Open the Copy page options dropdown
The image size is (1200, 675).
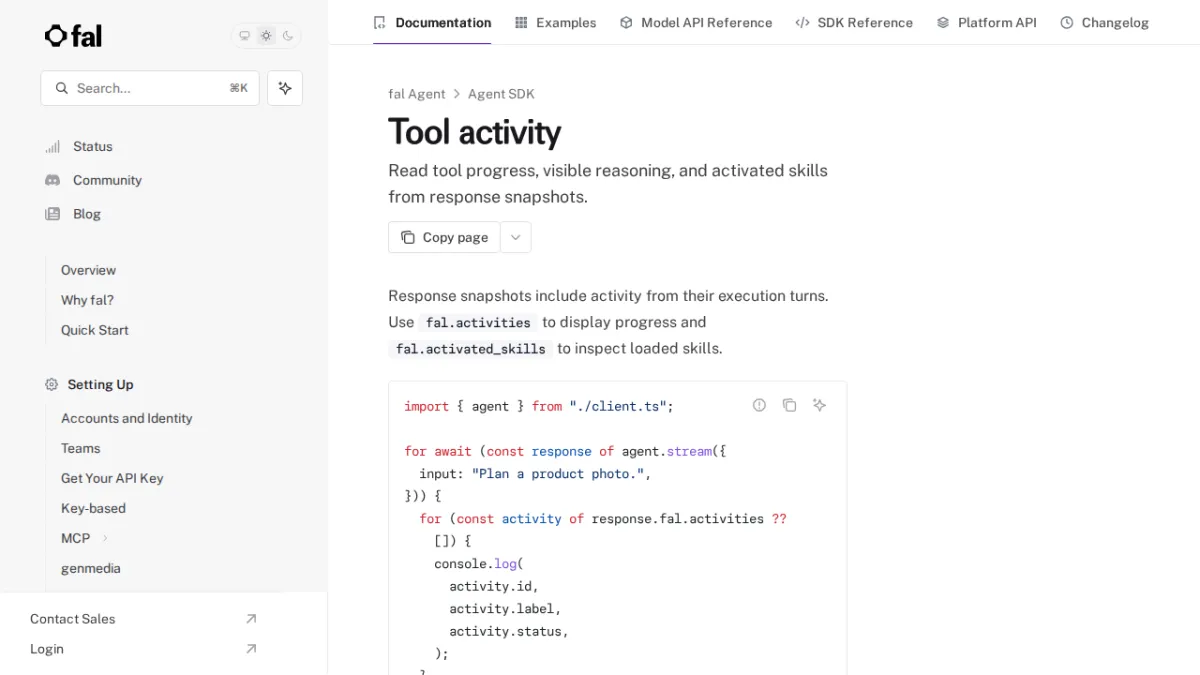(x=516, y=237)
